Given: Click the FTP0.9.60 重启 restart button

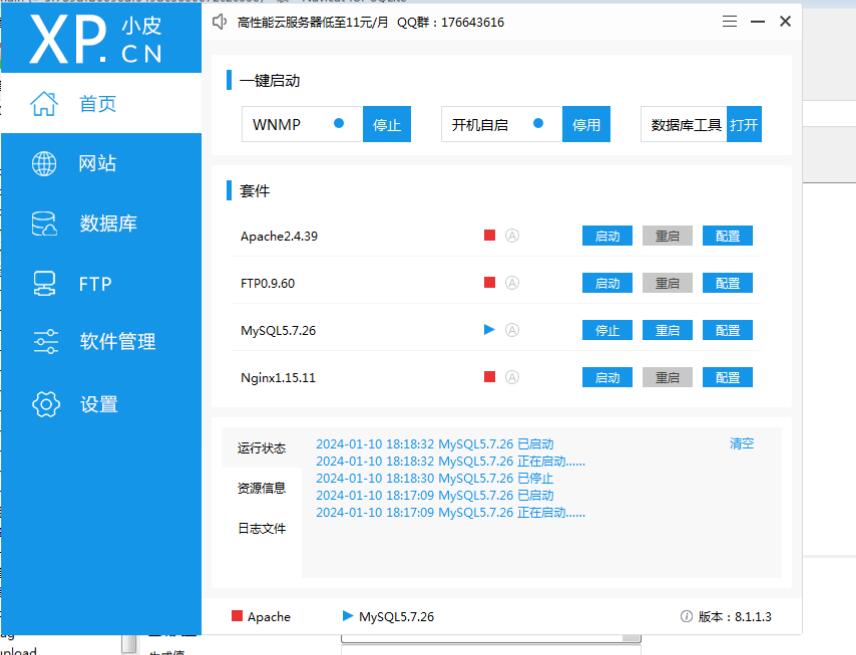Looking at the screenshot, I should [x=667, y=283].
